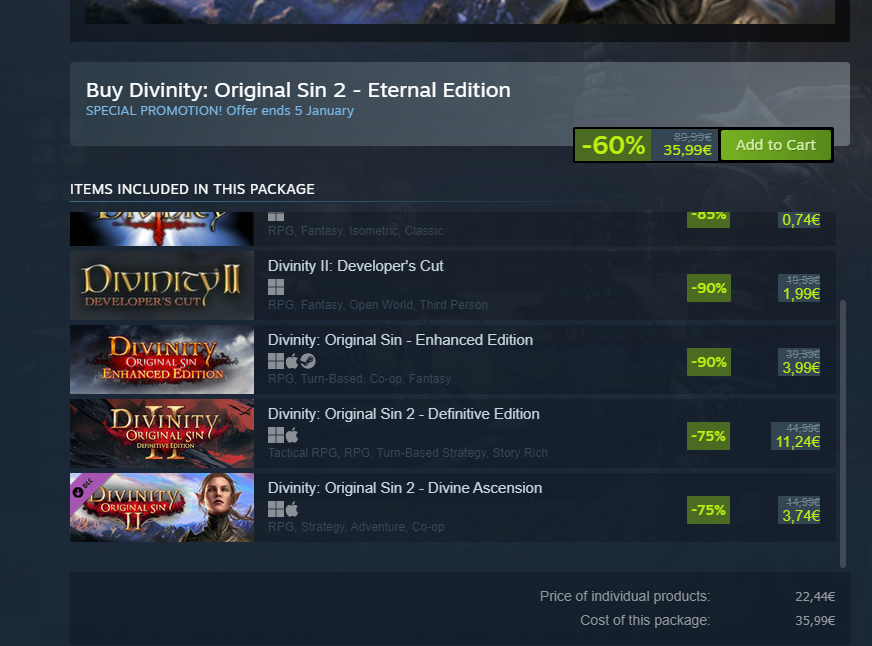Add Eternal Edition to cart
872x646 pixels.
pyautogui.click(x=776, y=145)
